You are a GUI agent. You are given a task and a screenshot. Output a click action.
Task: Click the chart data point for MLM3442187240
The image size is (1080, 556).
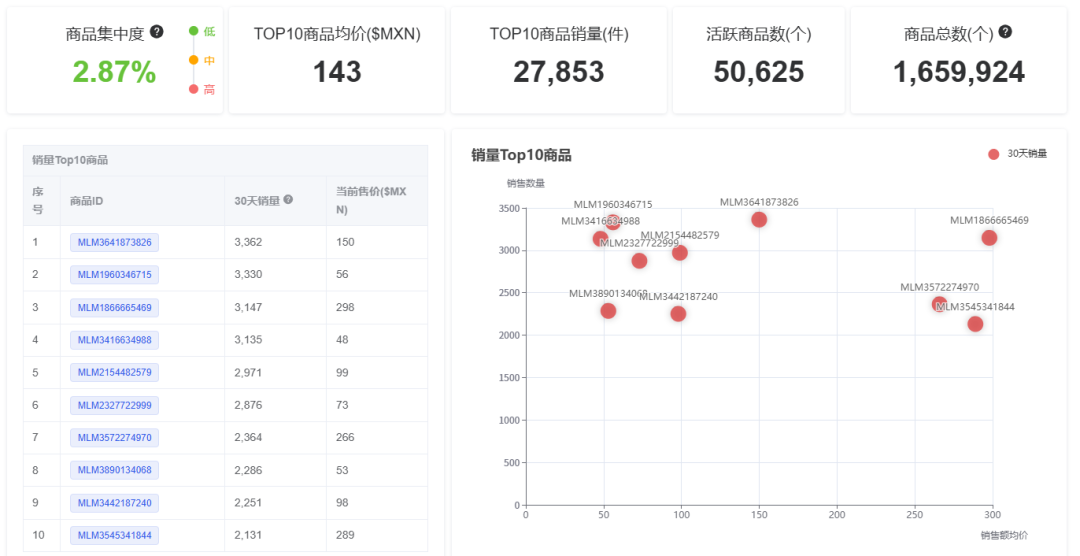(678, 314)
